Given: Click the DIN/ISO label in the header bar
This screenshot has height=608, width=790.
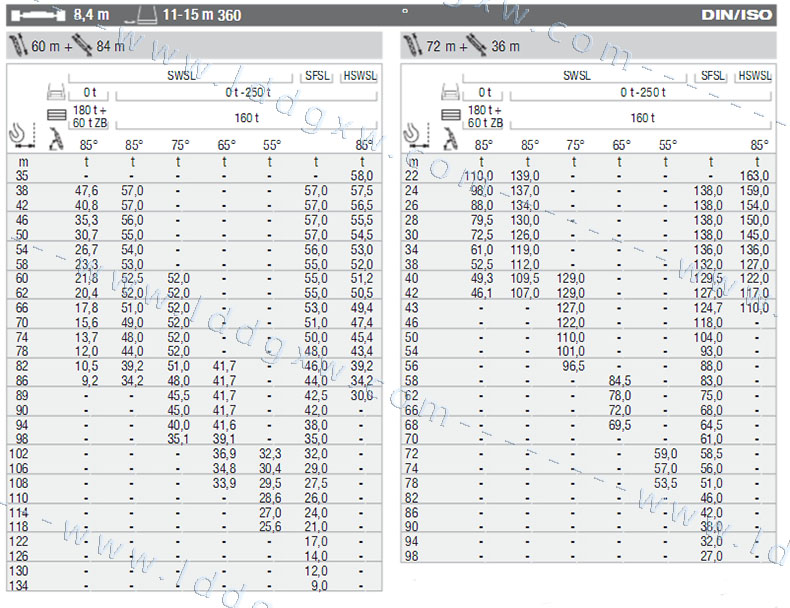Looking at the screenshot, I should point(736,15).
